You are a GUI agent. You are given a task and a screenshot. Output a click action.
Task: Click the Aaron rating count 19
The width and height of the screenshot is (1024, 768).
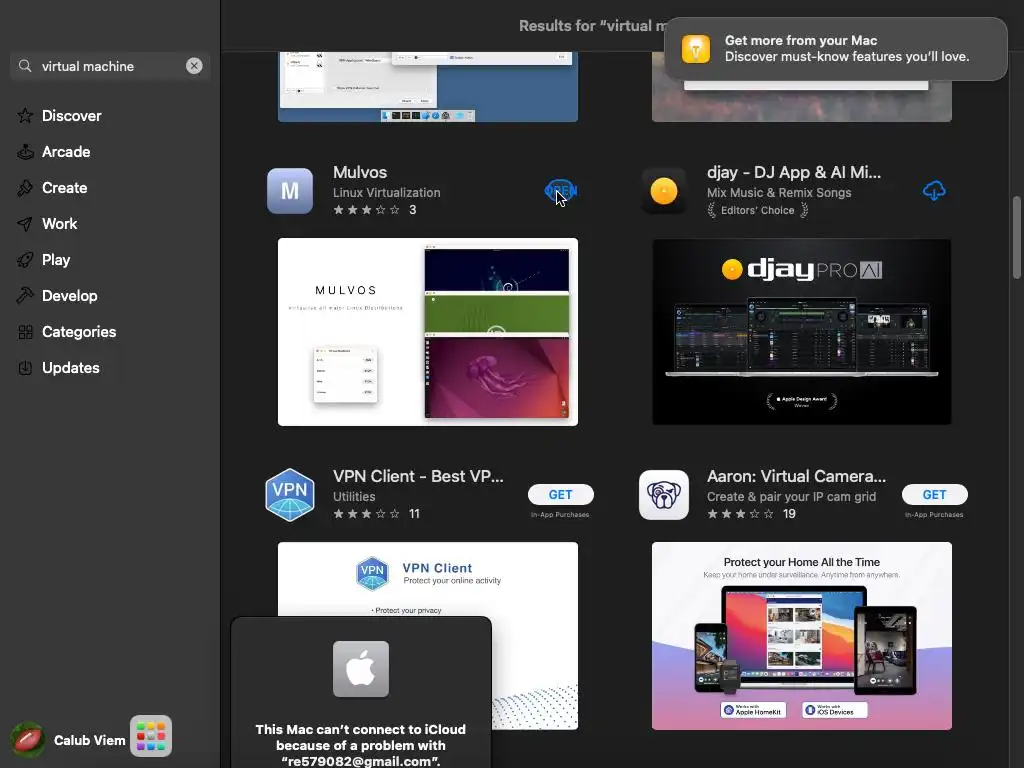tap(789, 514)
